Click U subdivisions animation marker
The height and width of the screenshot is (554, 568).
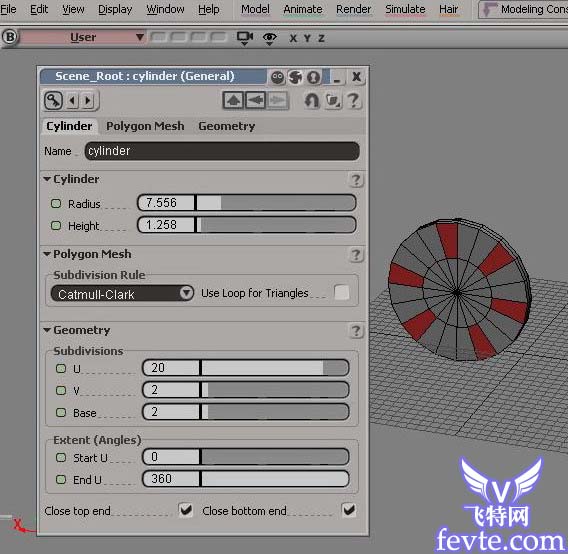(61, 368)
